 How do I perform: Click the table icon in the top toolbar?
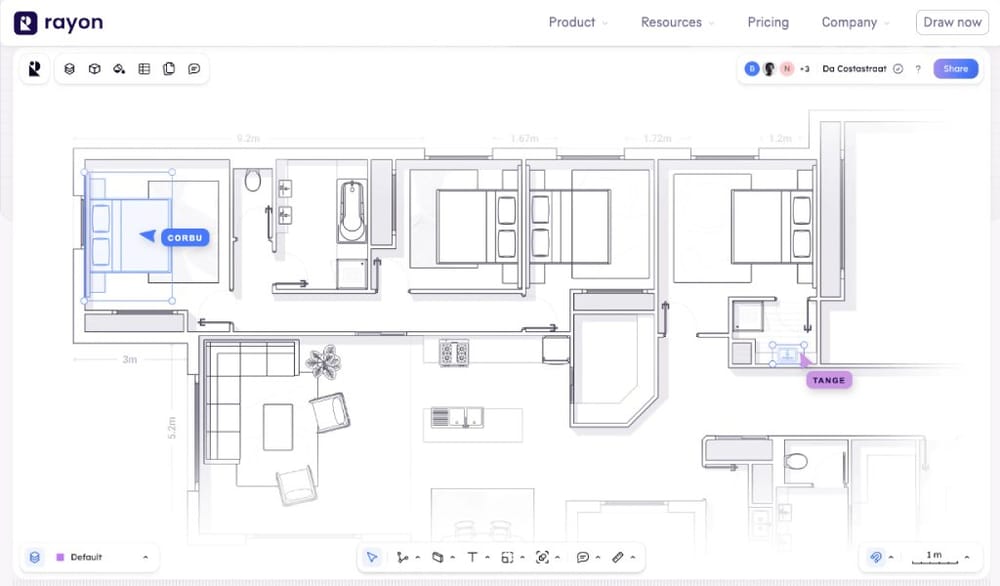145,68
